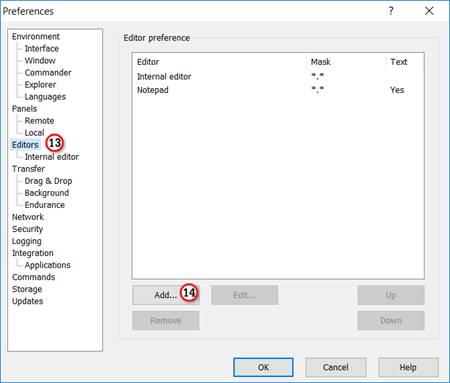The height and width of the screenshot is (383, 450).
Task: Open the Logging page
Action: click(27, 241)
